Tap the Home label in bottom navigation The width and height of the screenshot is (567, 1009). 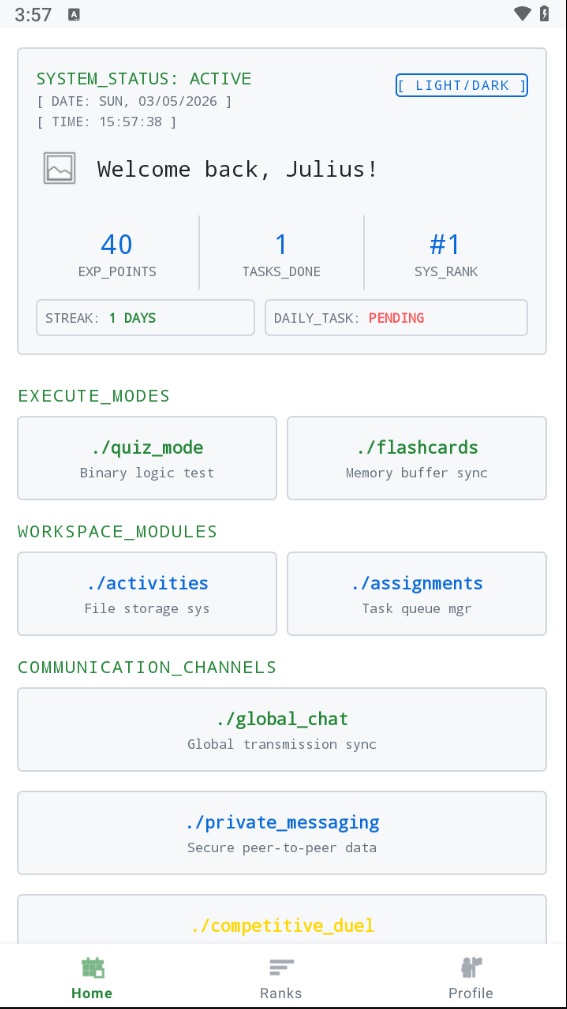92,993
